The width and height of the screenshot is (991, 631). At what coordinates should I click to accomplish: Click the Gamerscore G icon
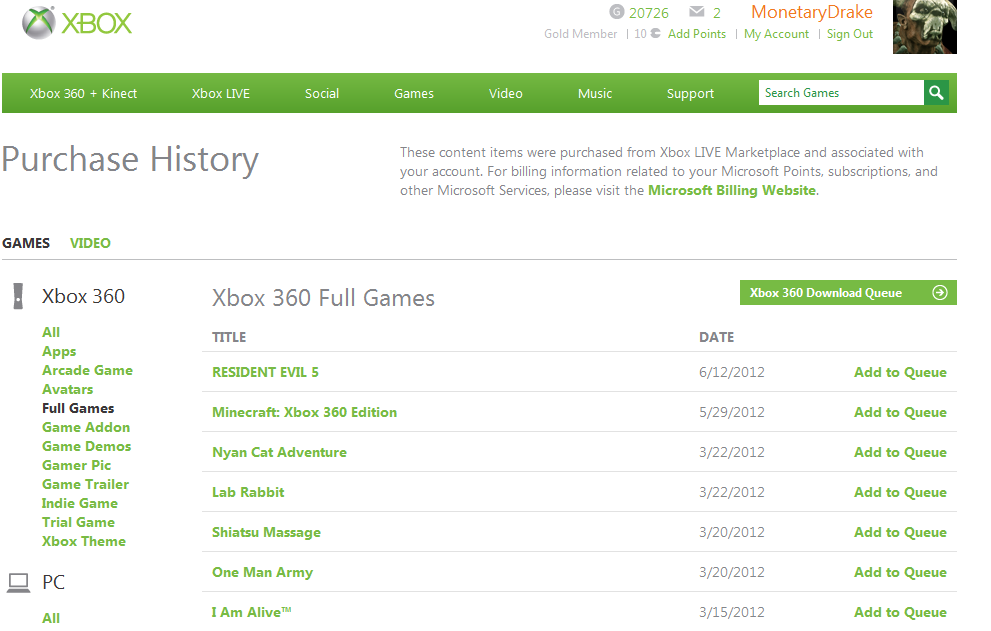click(x=616, y=12)
